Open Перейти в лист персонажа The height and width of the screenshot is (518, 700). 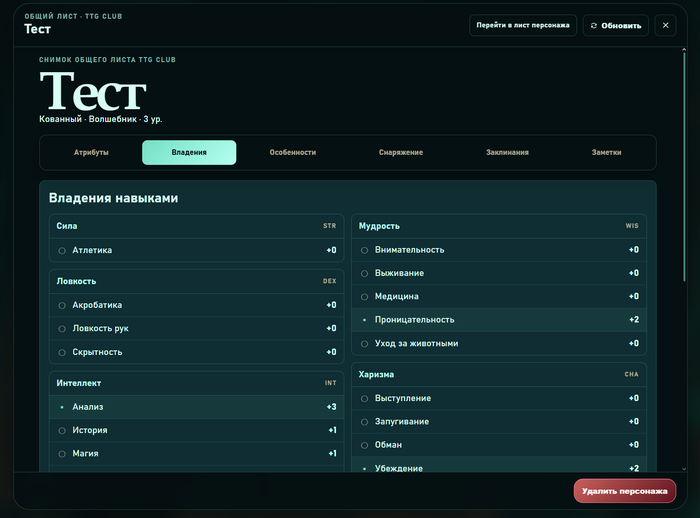click(x=523, y=25)
